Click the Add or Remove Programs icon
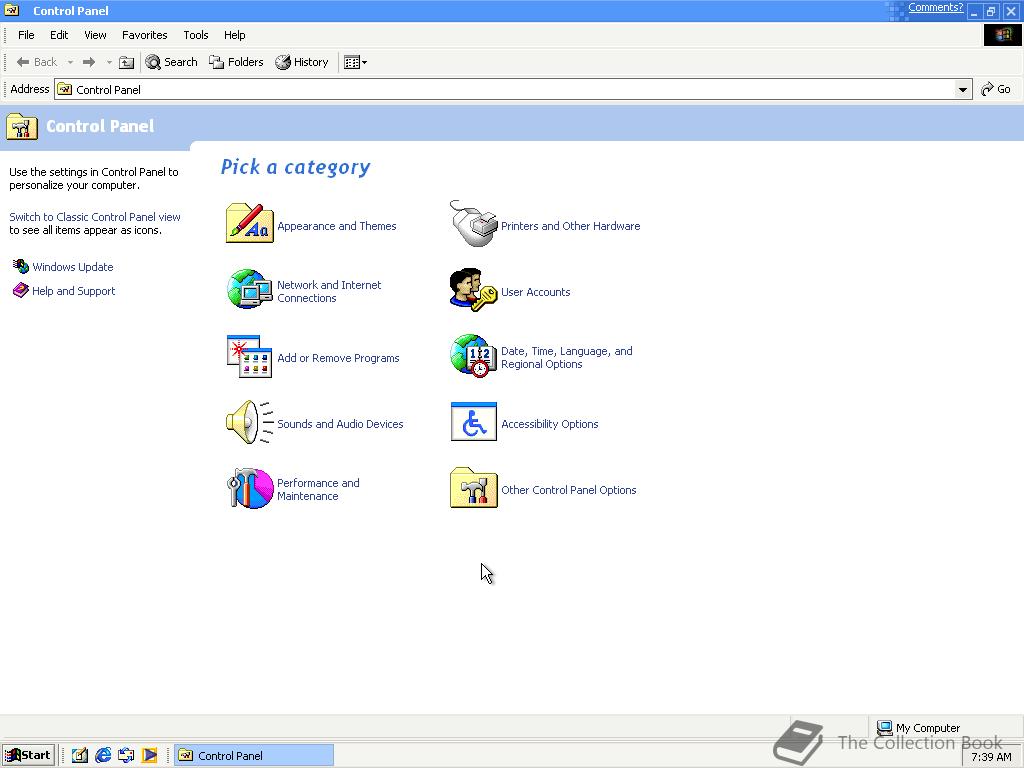The image size is (1024, 768). point(249,357)
